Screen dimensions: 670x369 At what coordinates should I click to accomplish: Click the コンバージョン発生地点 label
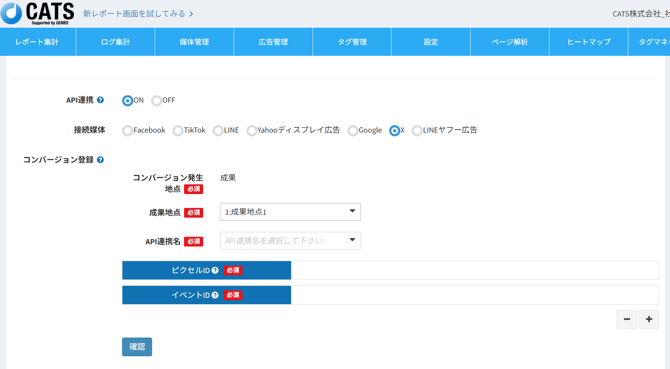(x=168, y=183)
